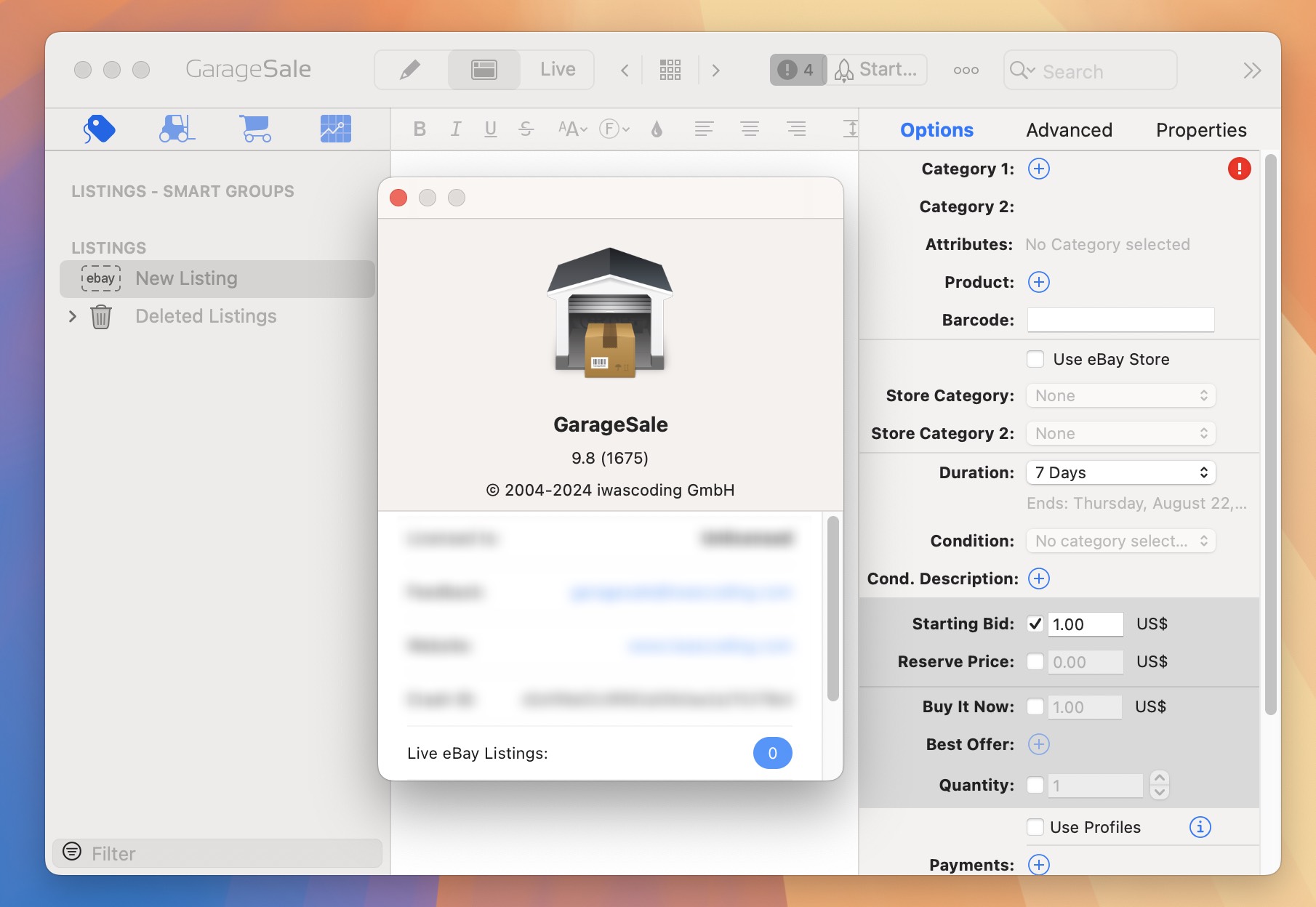Add Category 1 with plus button
The image size is (1316, 907).
point(1038,169)
